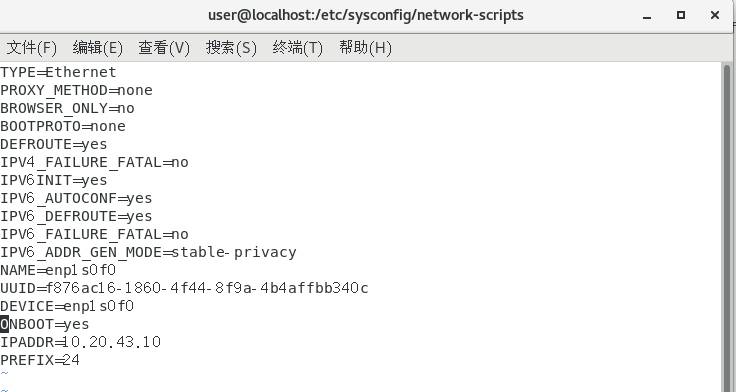Image resolution: width=736 pixels, height=392 pixels.
Task: Click the NAME=enp1s0f0 line
Action: 58,270
